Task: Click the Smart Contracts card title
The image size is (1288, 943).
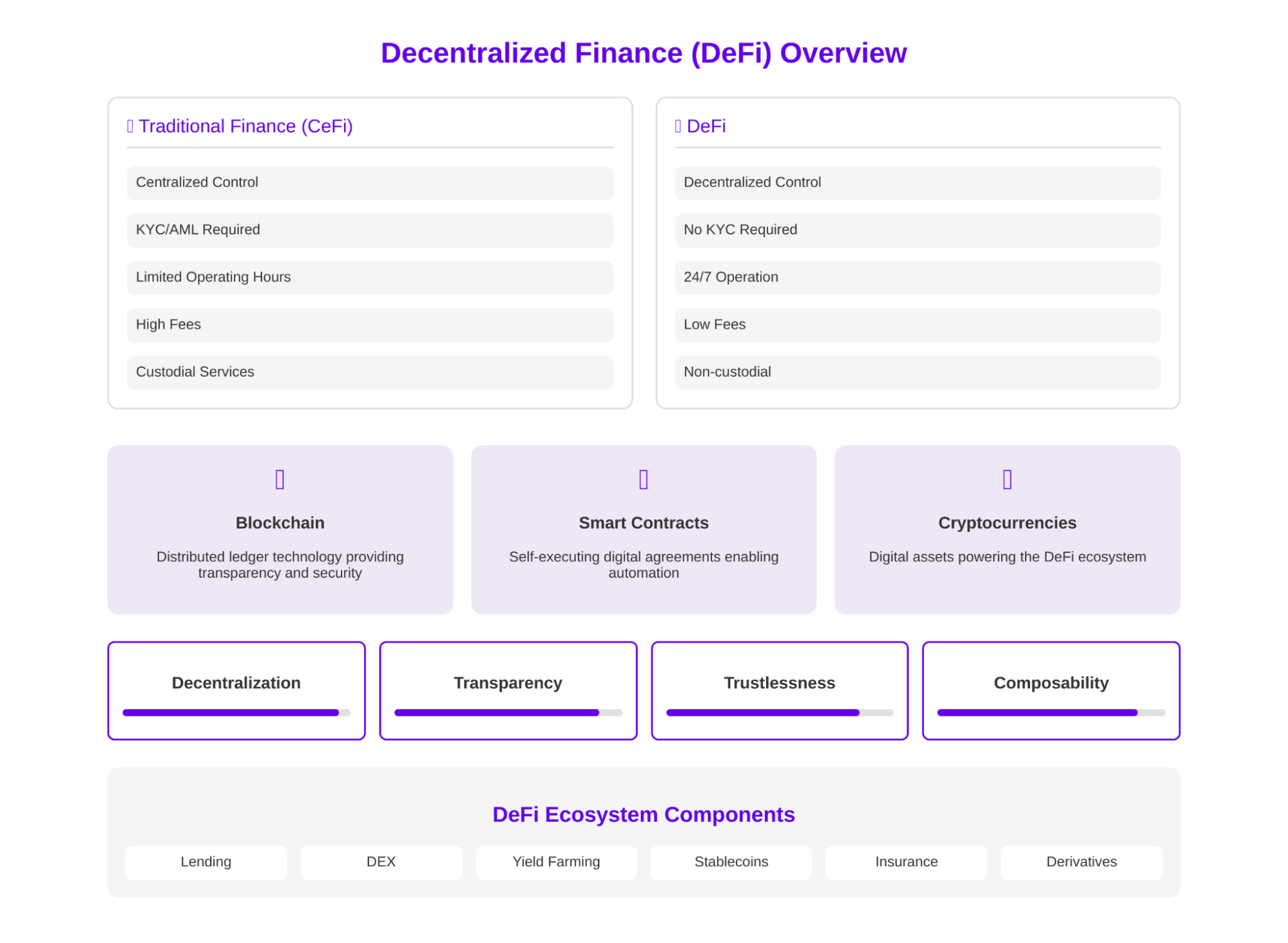Action: [643, 522]
